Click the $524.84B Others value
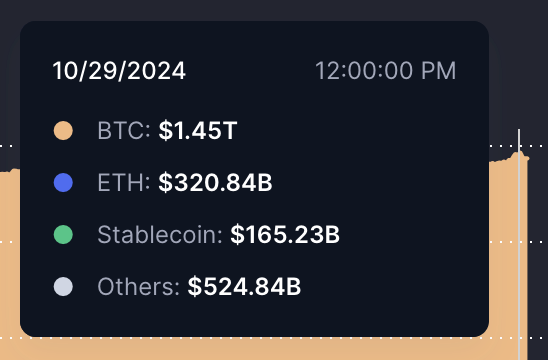Screen dimensions: 548x360 (244, 287)
